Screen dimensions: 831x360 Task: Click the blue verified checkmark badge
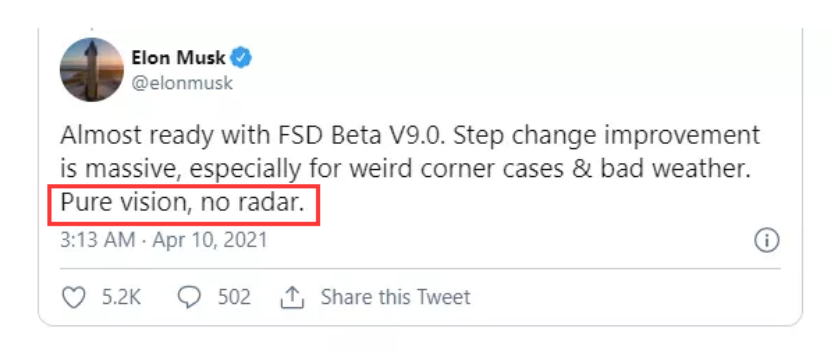coord(242,58)
